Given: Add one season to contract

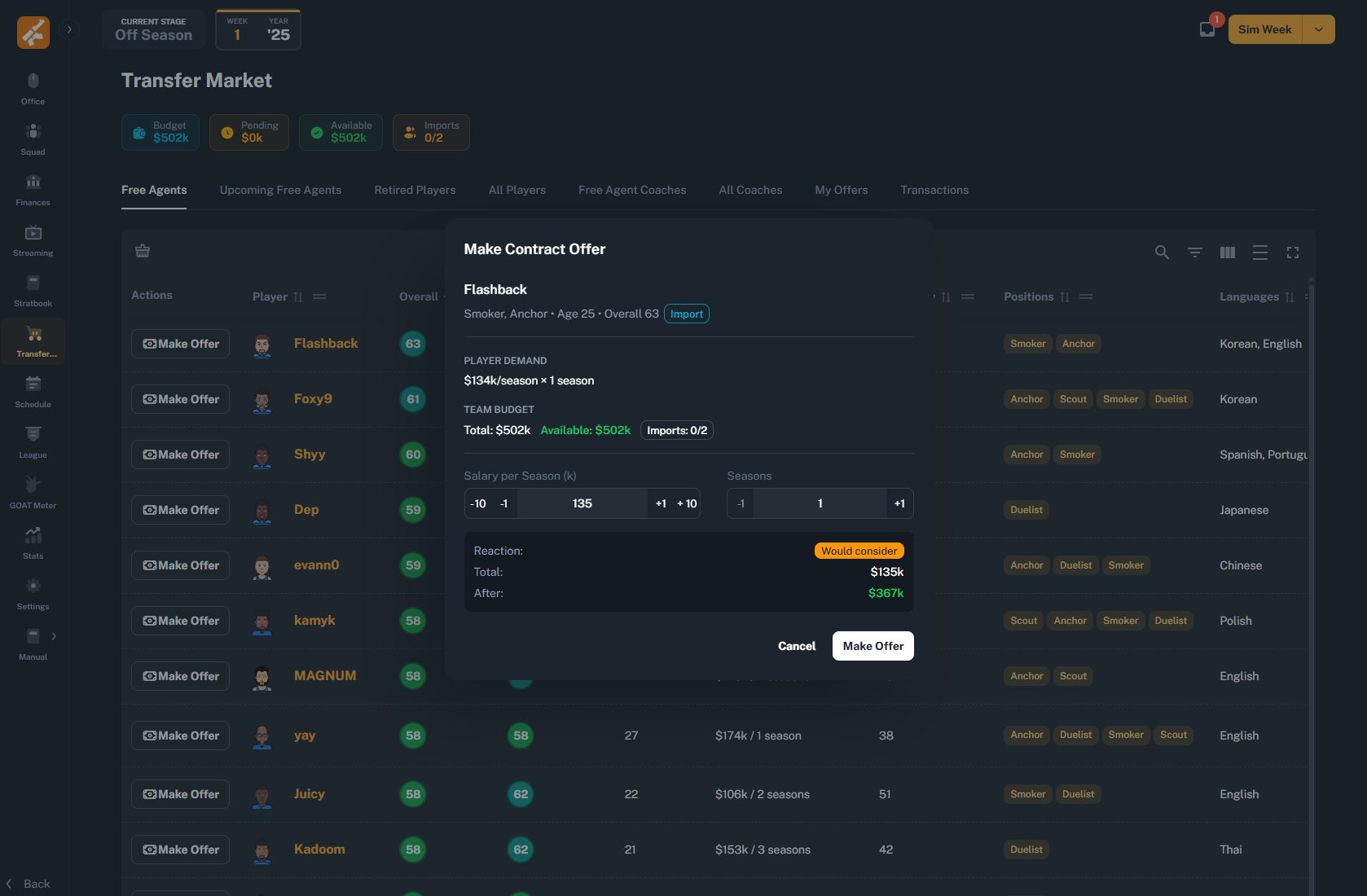Looking at the screenshot, I should point(899,503).
